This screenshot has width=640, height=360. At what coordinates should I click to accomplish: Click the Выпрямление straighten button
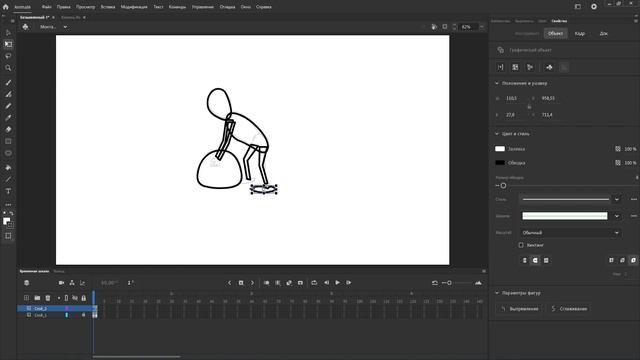point(520,309)
